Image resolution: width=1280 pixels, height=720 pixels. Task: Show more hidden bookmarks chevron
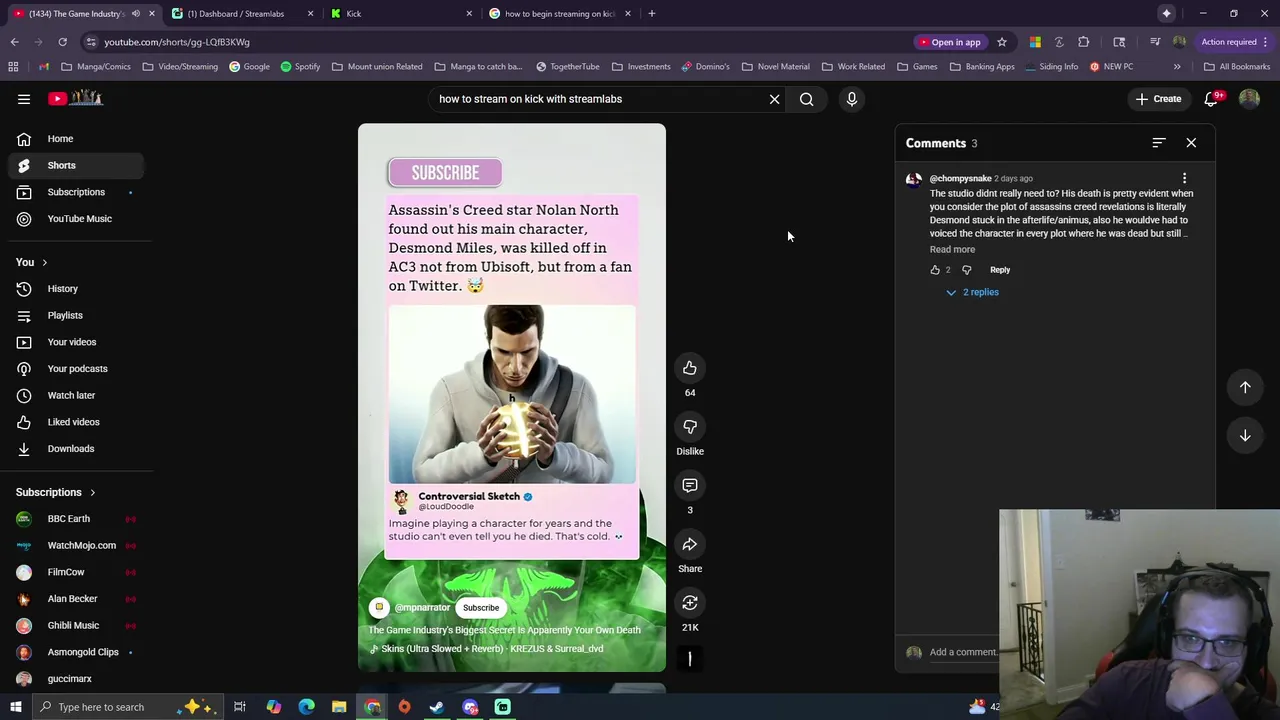(x=1177, y=67)
